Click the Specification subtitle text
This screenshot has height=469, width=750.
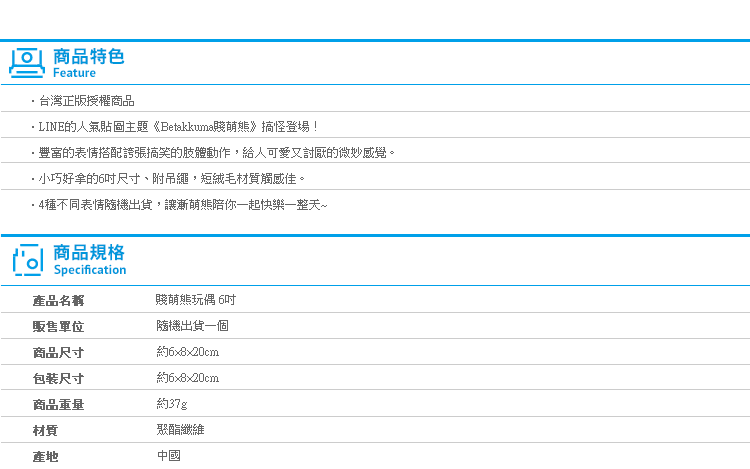click(x=90, y=270)
